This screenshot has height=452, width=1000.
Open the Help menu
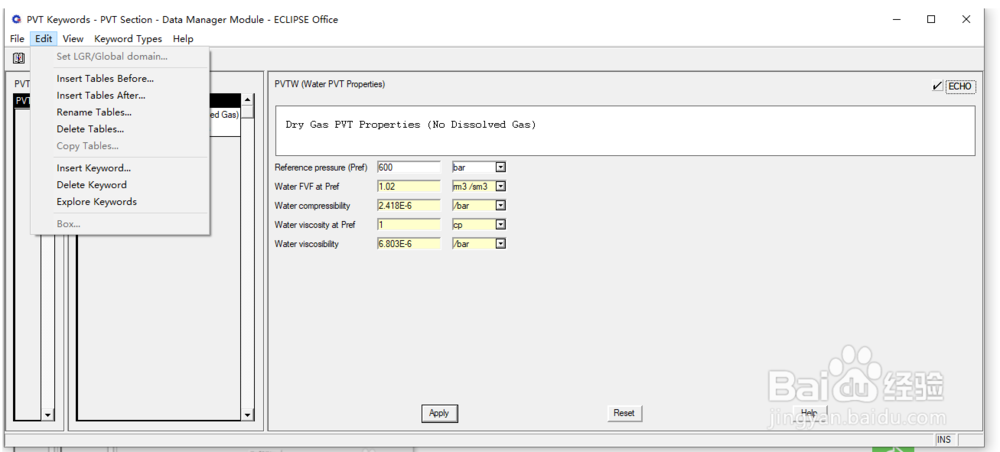point(183,39)
